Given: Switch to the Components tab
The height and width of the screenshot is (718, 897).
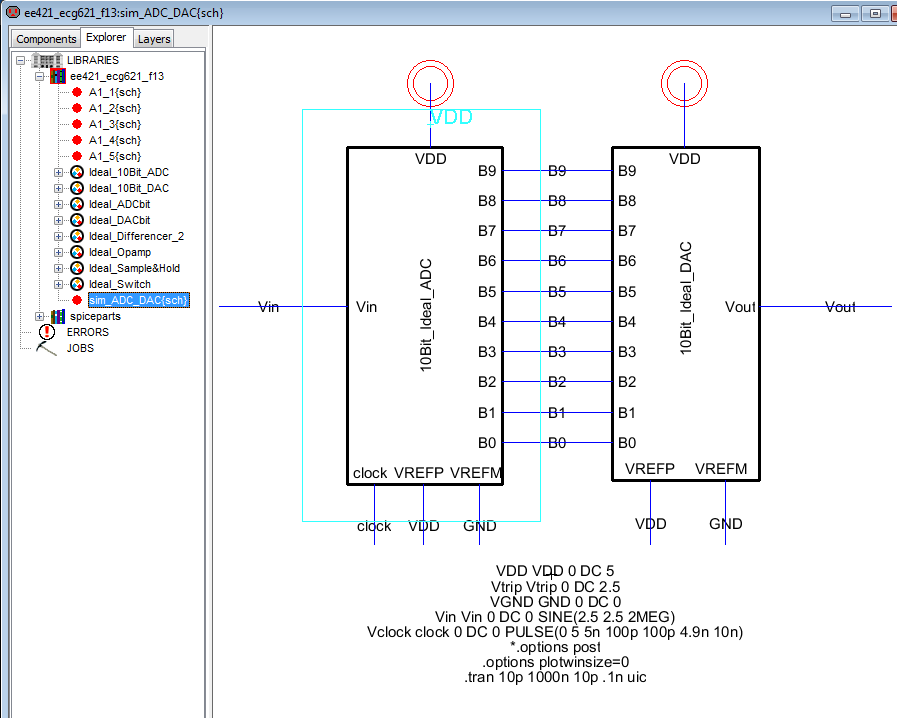Looking at the screenshot, I should pos(45,38).
